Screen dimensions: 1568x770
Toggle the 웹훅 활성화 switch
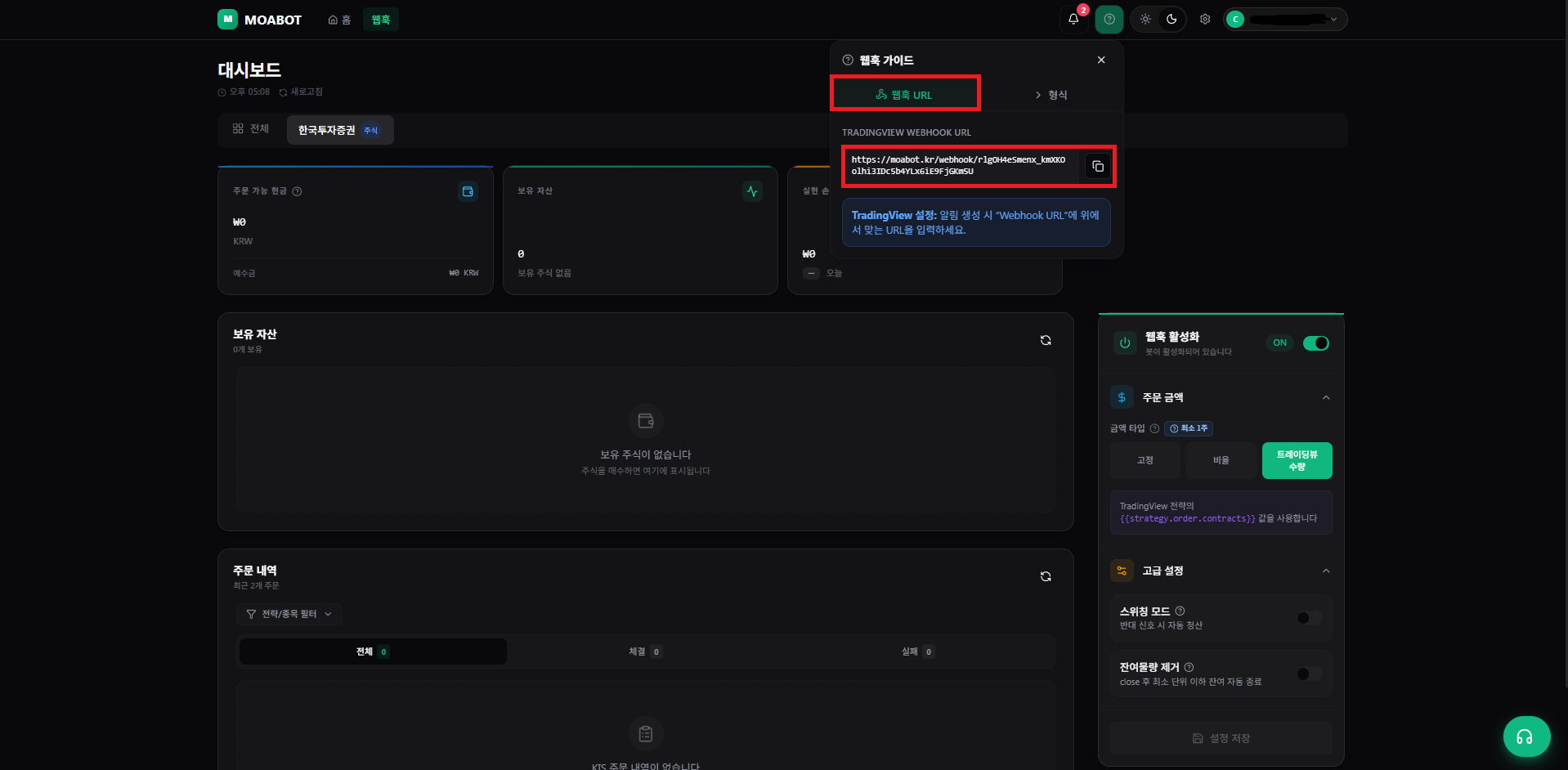[x=1315, y=343]
